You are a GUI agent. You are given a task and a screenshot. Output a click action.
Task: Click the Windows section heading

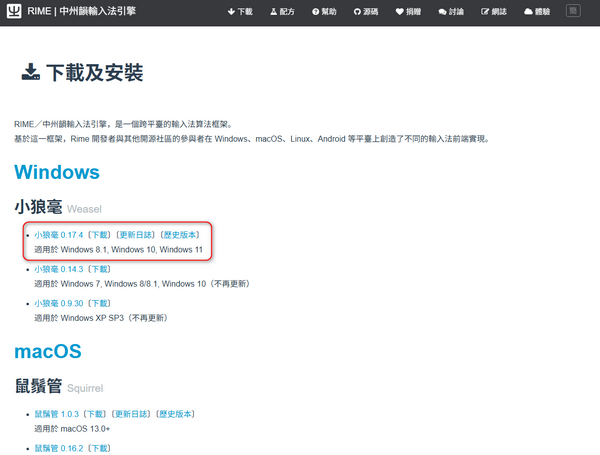tap(57, 172)
